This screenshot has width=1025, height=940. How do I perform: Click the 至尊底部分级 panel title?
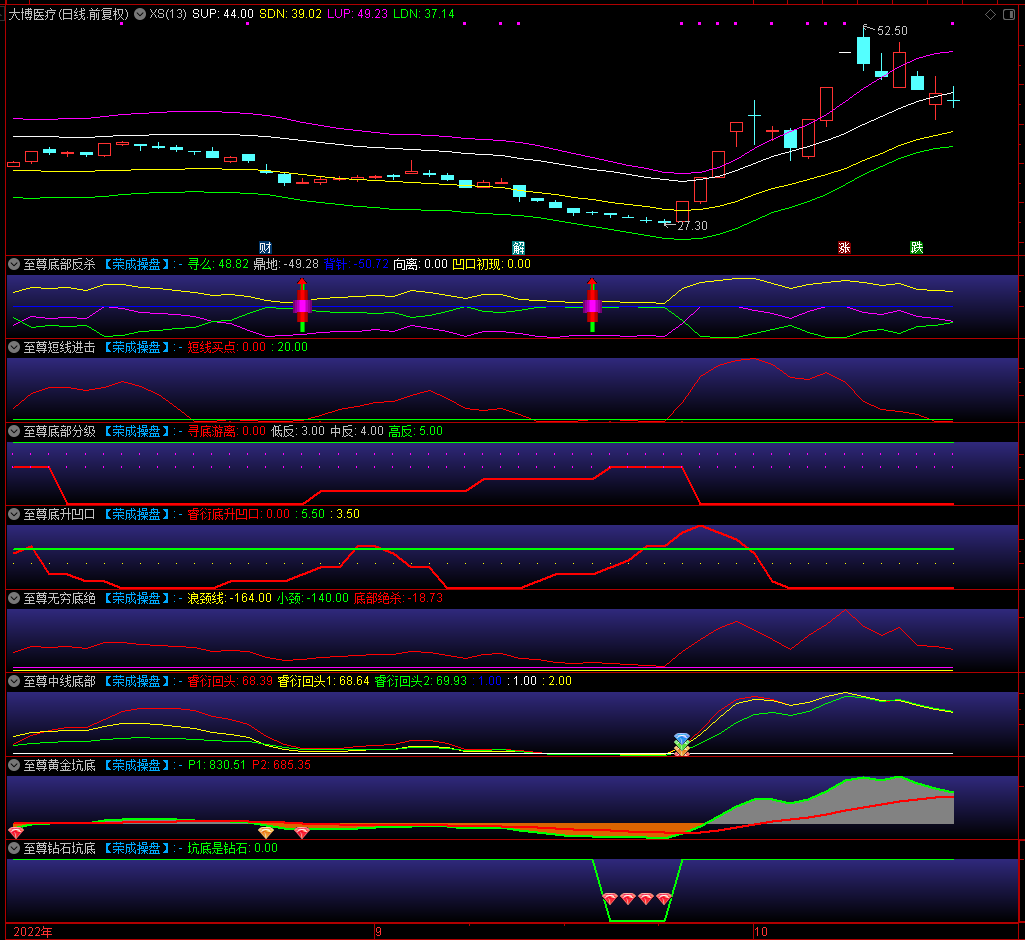[59, 431]
